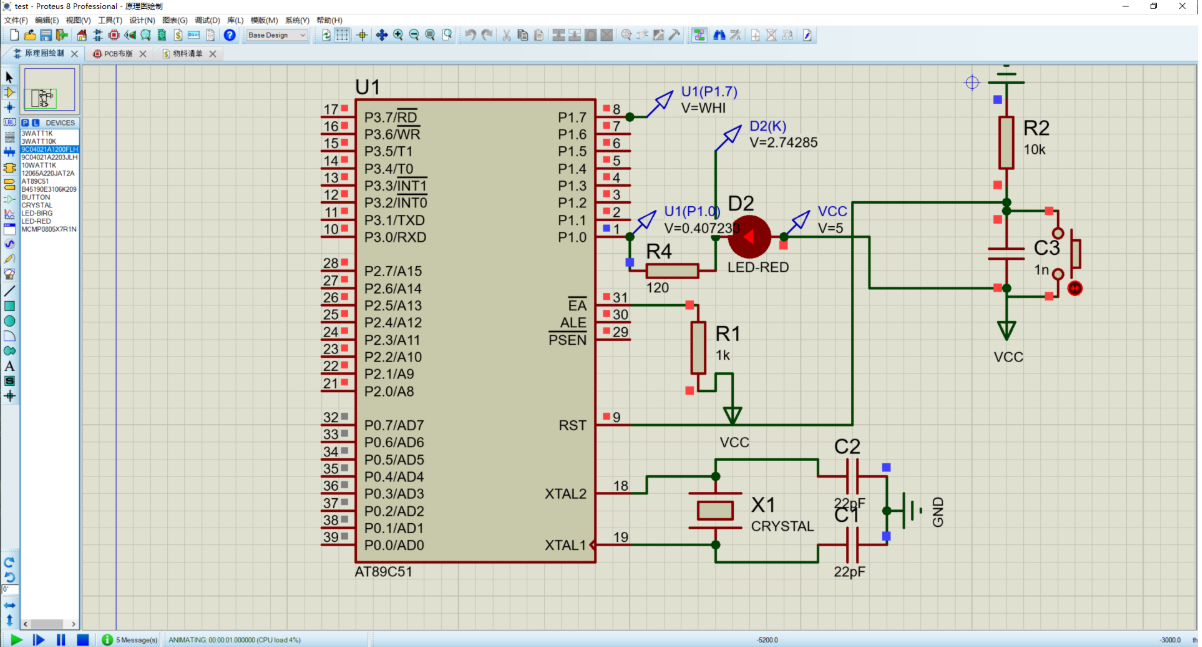Click the Undo arrow icon
This screenshot has width=1202, height=647.
470,35
